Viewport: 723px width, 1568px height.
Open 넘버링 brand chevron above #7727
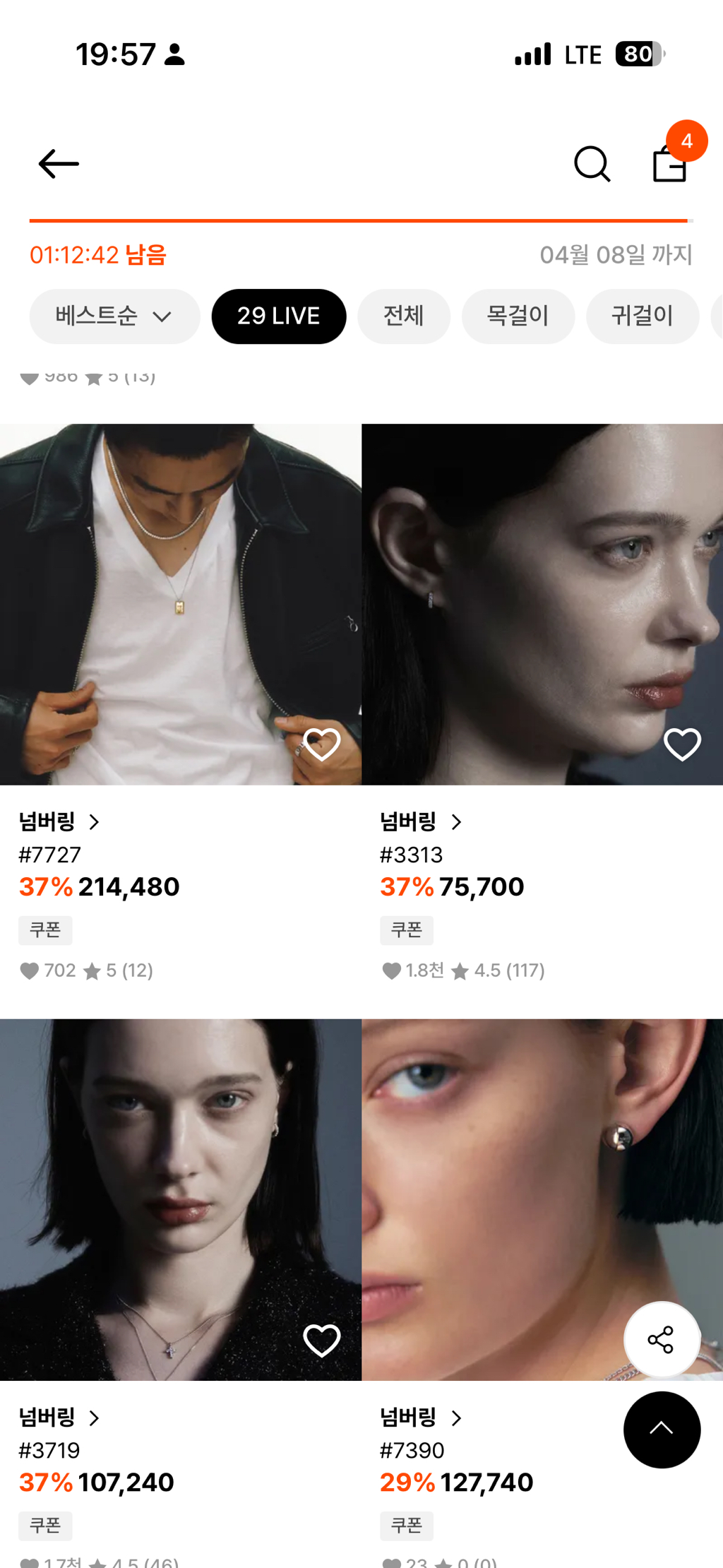click(94, 822)
